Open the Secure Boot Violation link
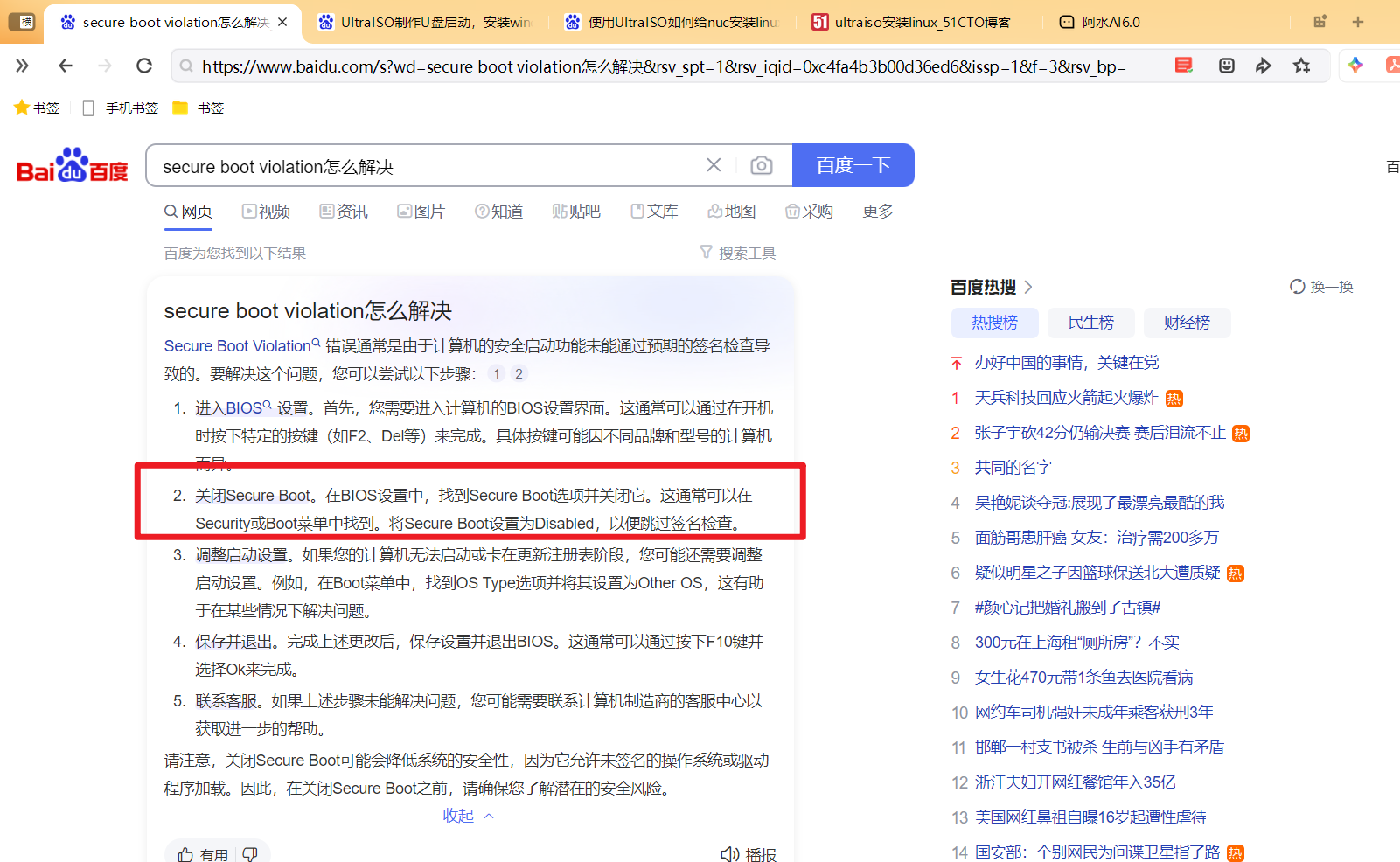This screenshot has width=1400, height=862. coord(242,346)
